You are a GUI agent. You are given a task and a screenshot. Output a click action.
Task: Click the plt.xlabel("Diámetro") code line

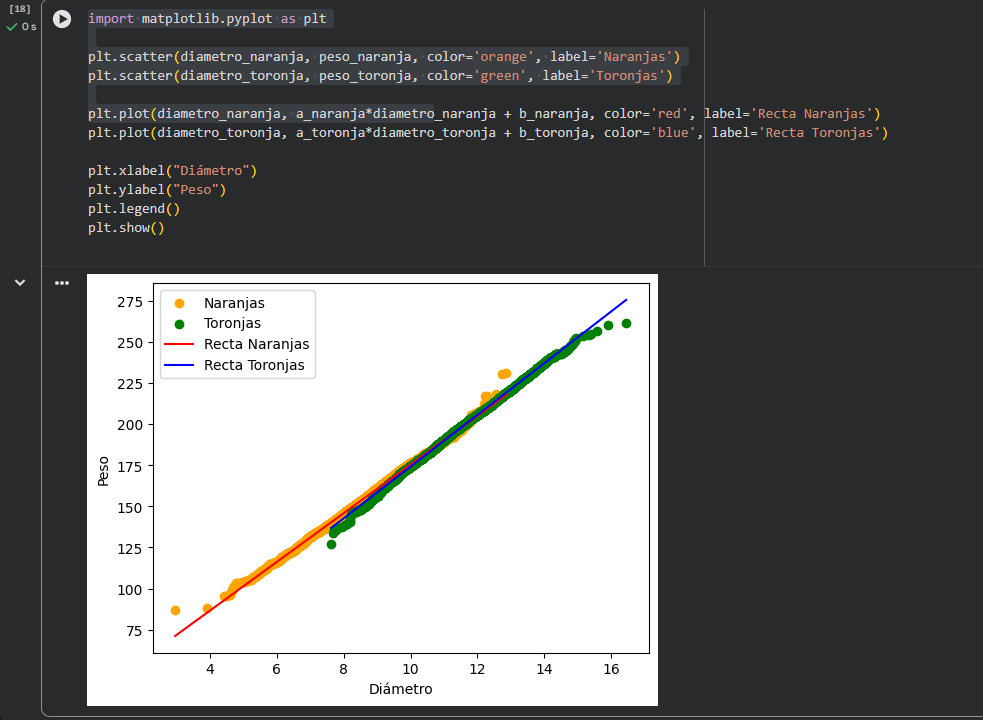[172, 171]
